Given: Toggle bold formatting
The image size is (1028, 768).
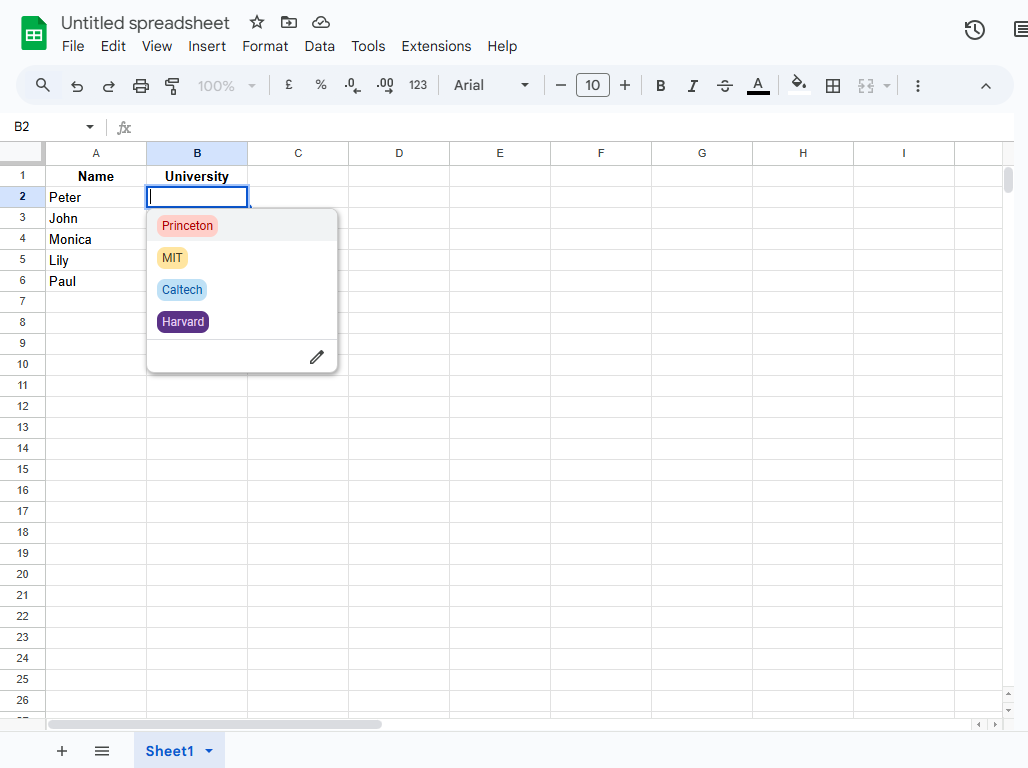Looking at the screenshot, I should (x=660, y=85).
